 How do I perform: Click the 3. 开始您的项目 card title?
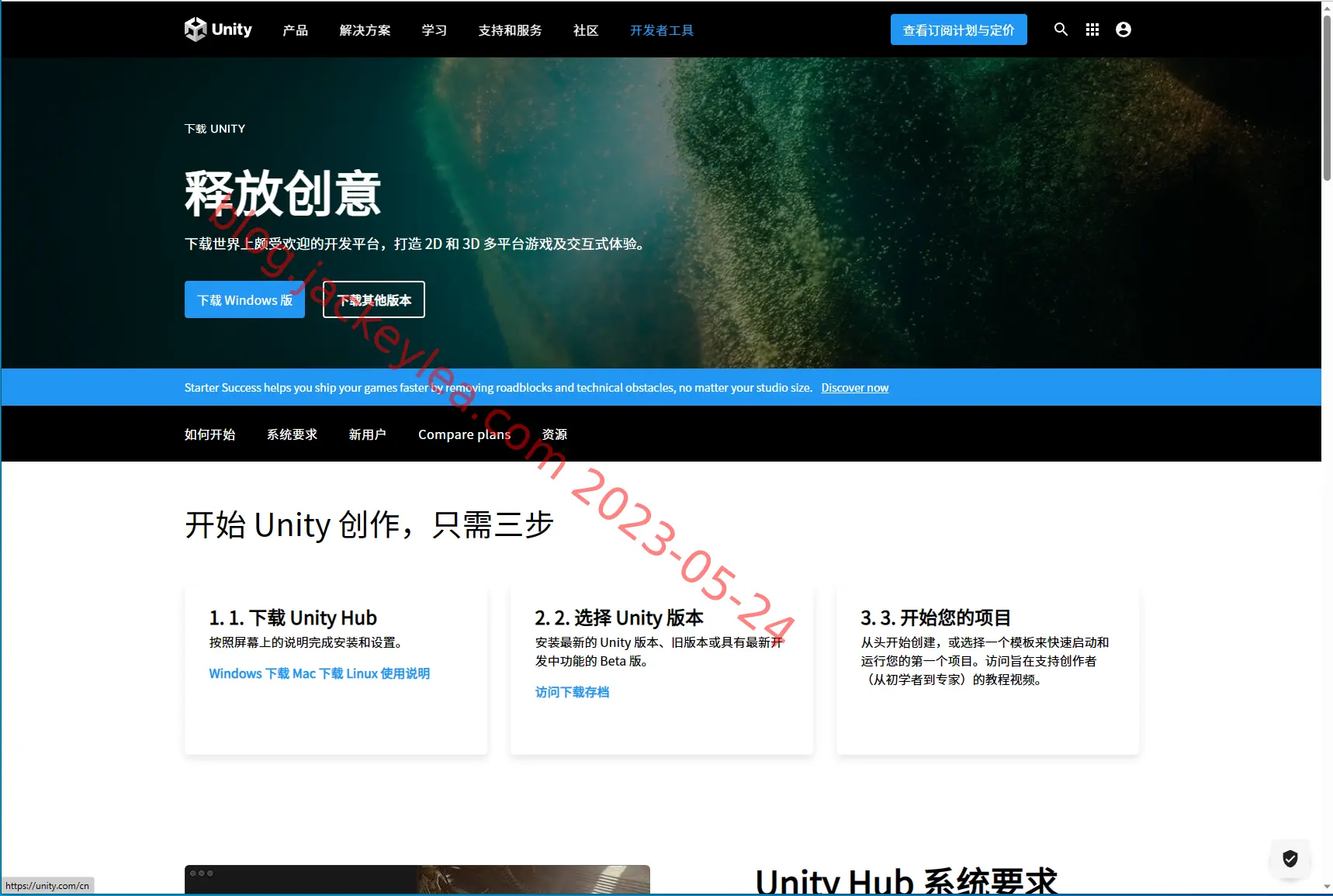coord(936,618)
